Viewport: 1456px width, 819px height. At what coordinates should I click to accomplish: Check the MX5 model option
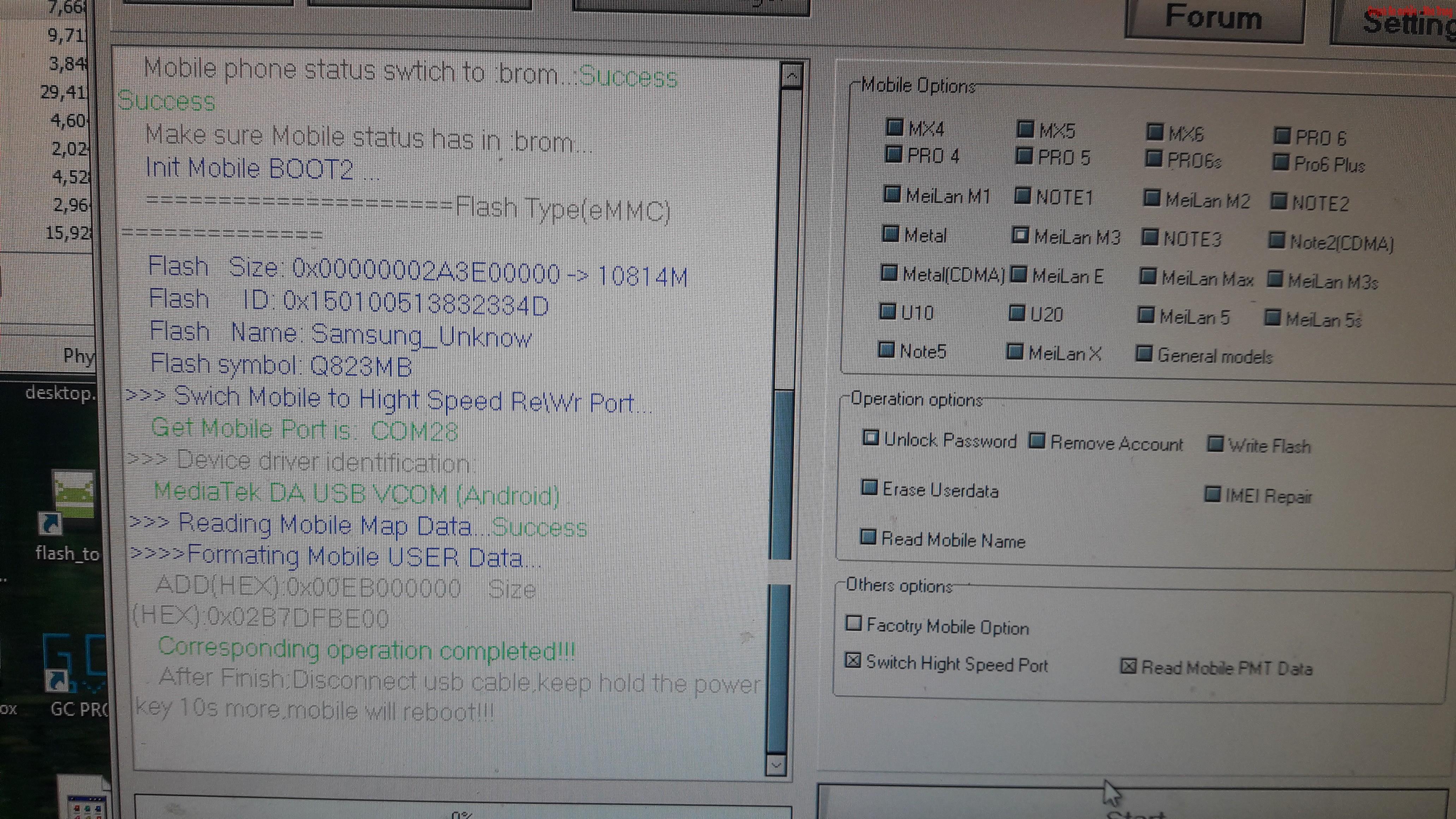point(1025,129)
